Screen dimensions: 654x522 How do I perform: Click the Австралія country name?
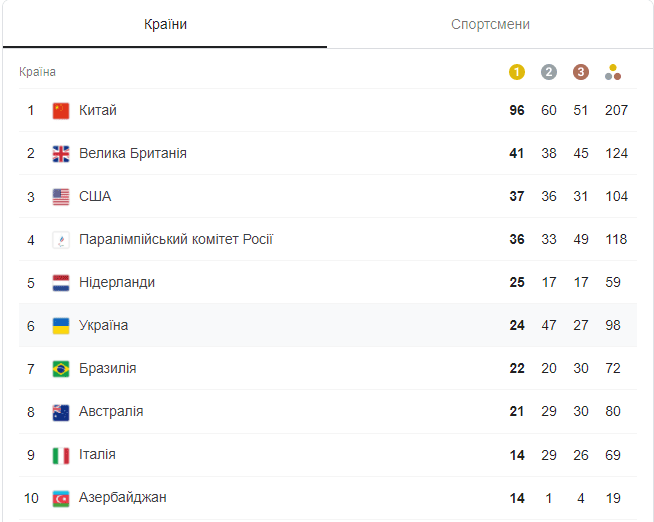(111, 411)
